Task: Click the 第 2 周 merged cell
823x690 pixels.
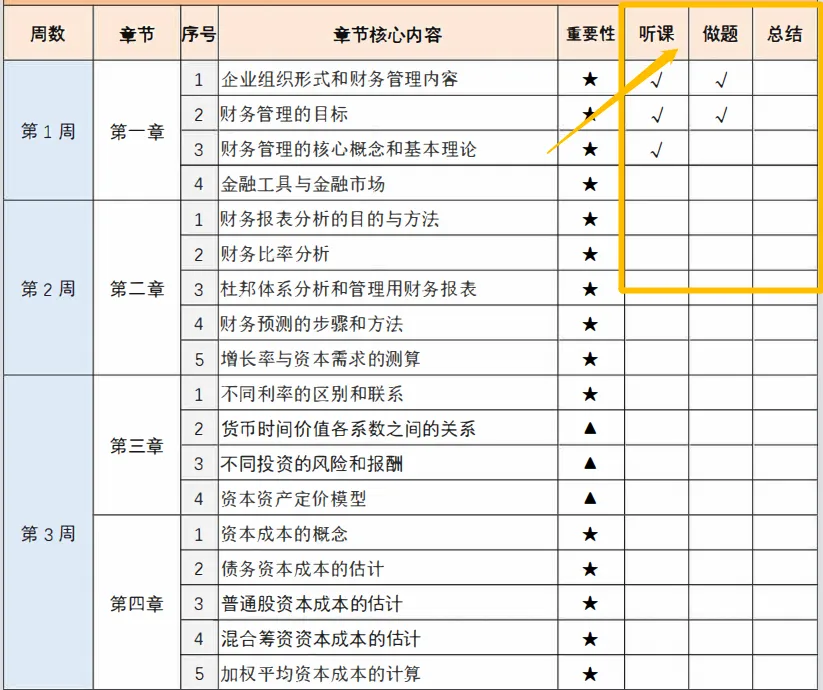Action: 48,288
